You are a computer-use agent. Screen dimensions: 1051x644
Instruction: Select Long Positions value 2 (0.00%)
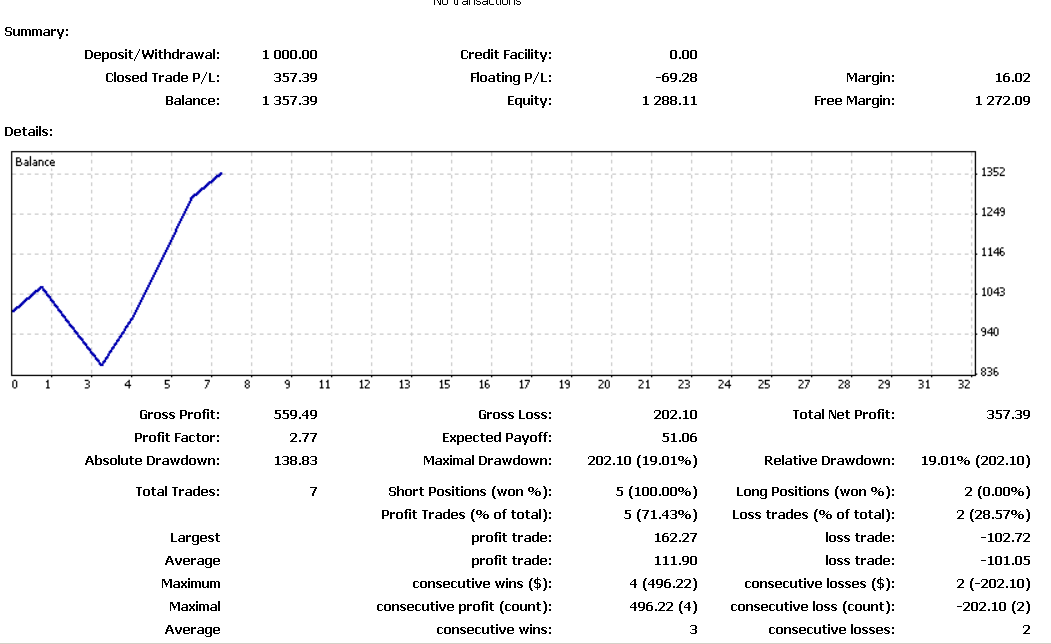(x=997, y=492)
